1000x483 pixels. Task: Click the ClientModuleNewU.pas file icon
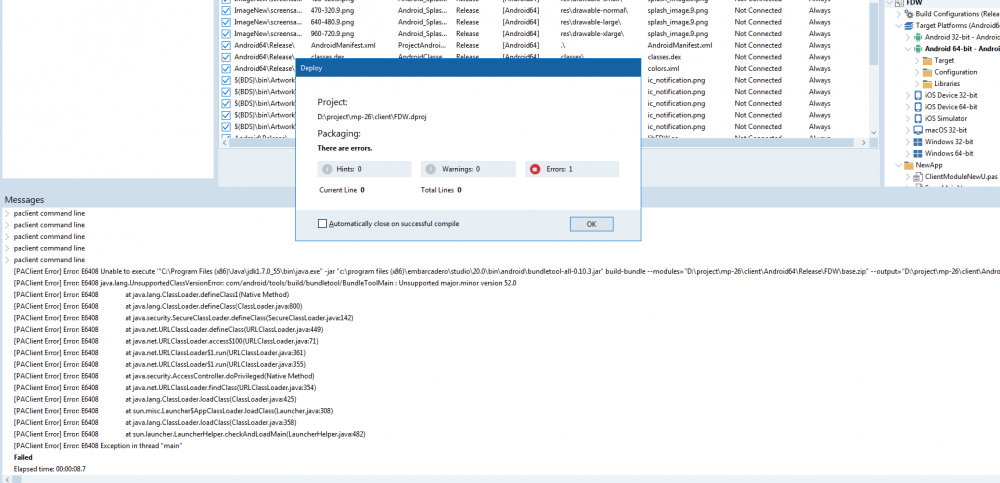918,177
